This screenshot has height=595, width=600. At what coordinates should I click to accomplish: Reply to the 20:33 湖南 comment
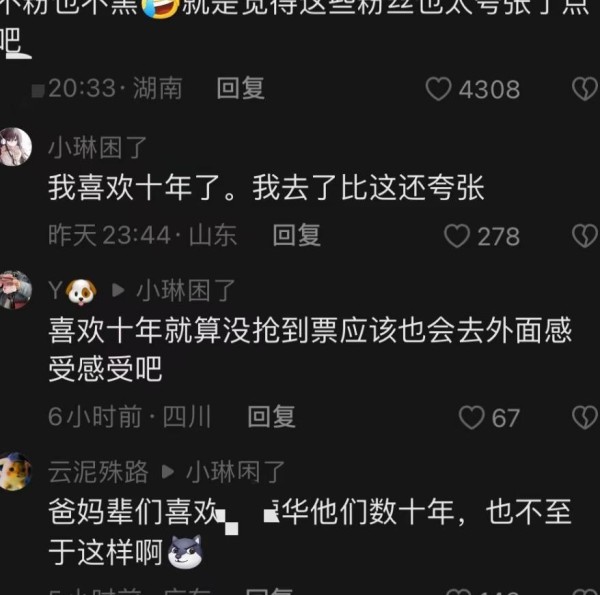(x=240, y=88)
